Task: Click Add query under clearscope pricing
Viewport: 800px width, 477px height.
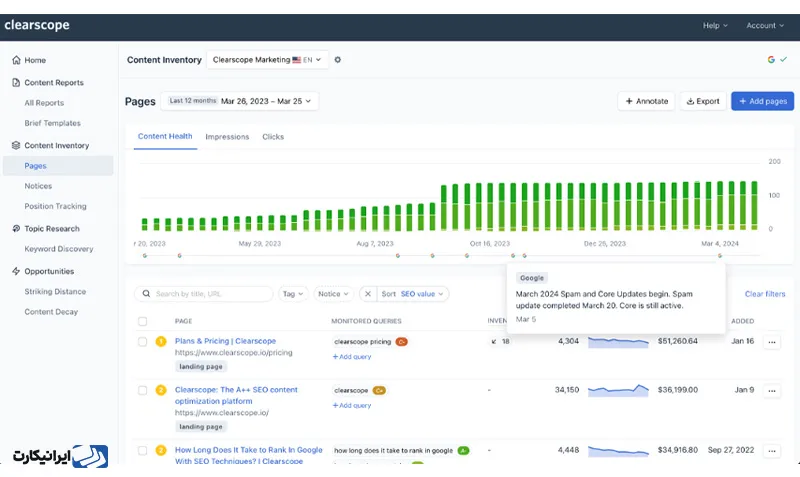Action: (x=352, y=357)
